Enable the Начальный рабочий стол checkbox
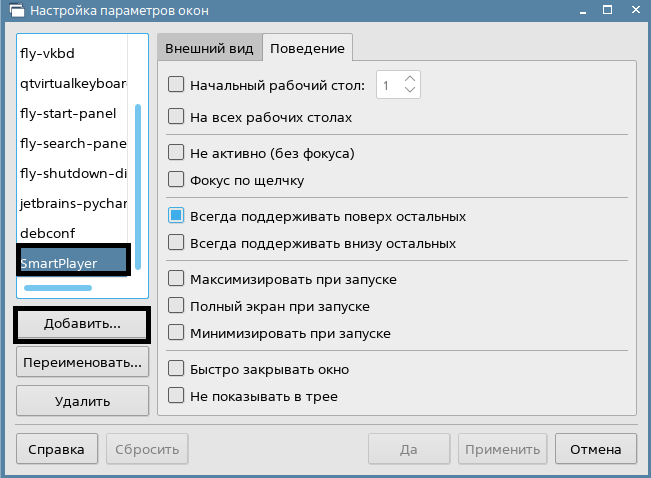The image size is (651, 478). 177,86
